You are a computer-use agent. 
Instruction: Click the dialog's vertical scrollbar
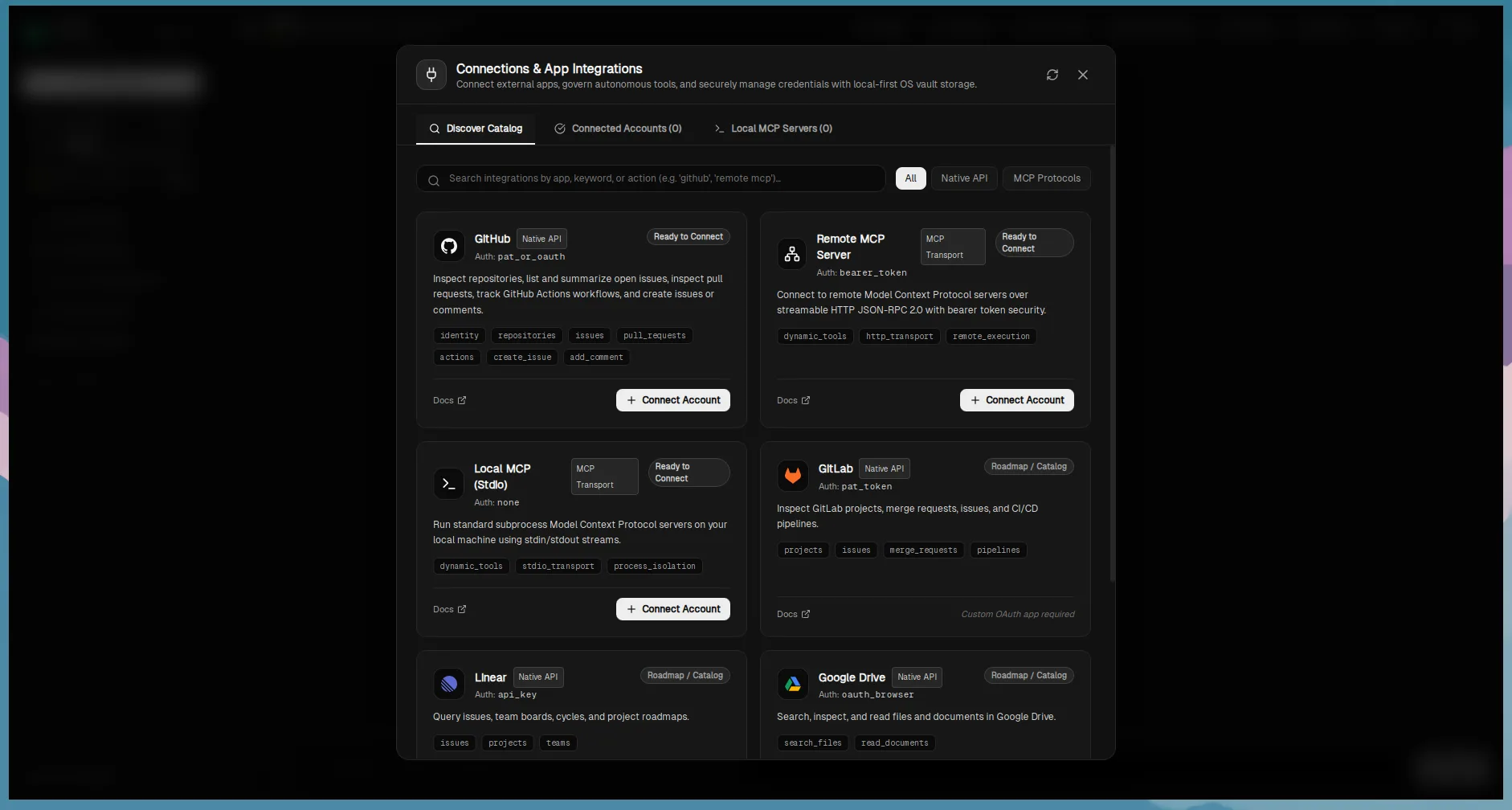pyautogui.click(x=1112, y=363)
